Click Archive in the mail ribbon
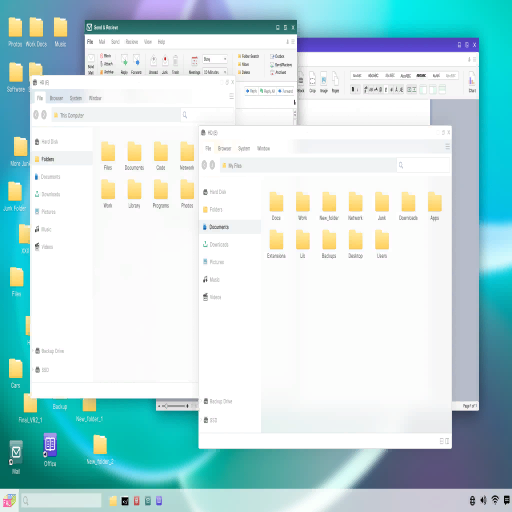 [x=278, y=72]
